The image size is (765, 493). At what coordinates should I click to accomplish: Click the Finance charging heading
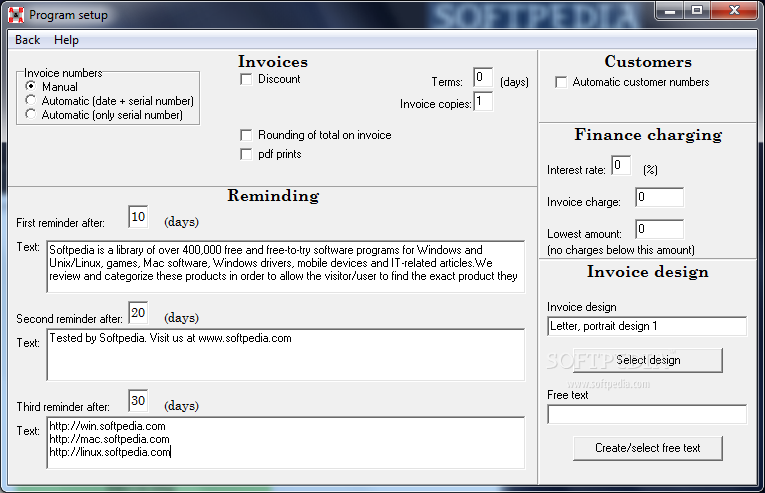coord(648,135)
